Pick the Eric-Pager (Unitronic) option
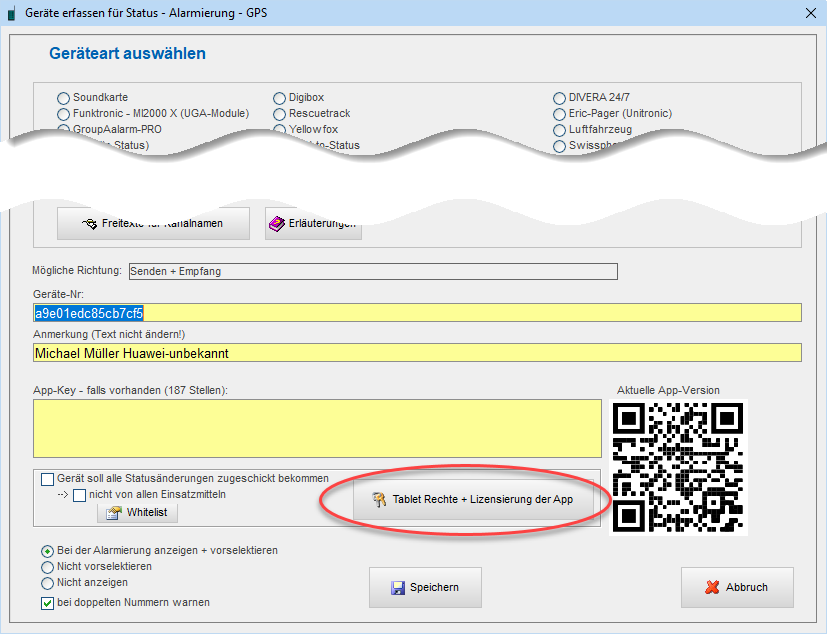This screenshot has width=827, height=634. click(559, 114)
